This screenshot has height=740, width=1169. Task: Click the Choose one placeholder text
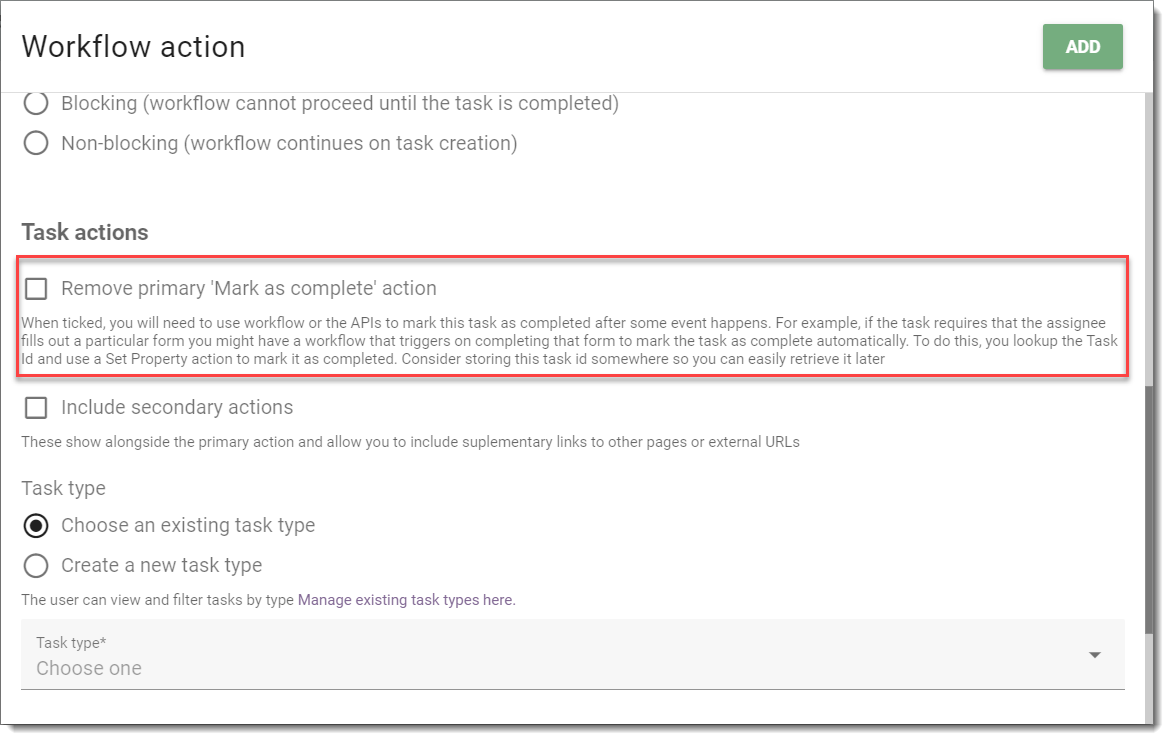click(89, 668)
